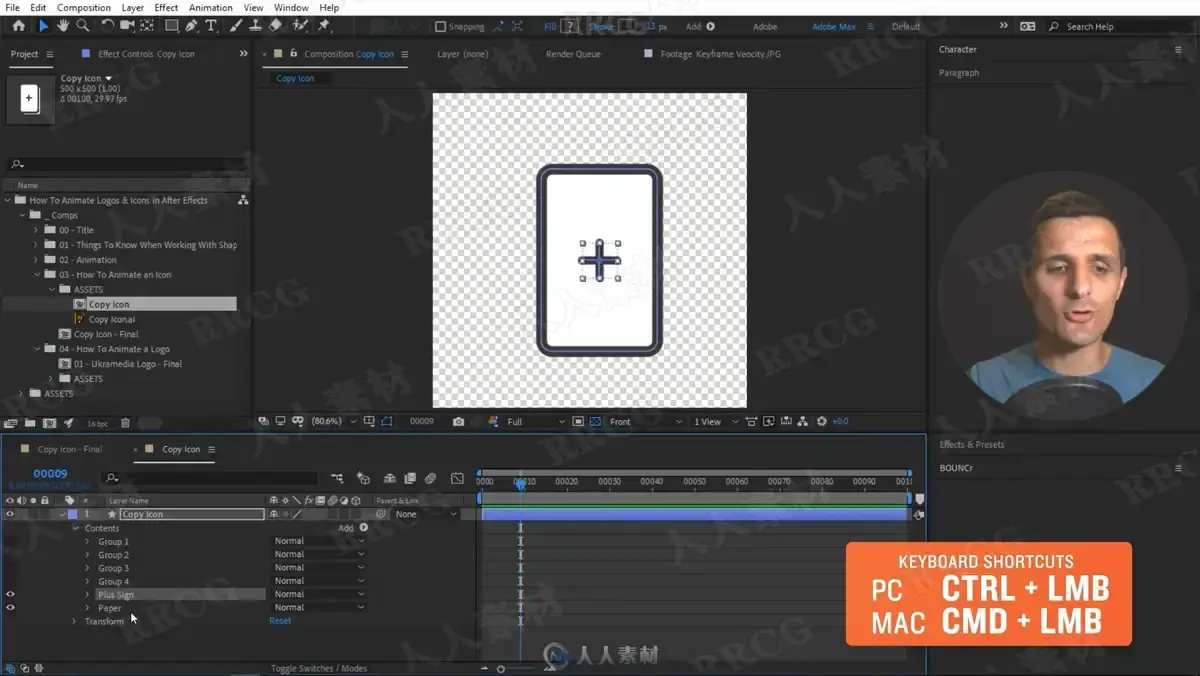
Task: Open the Sync Settings icon near search
Action: point(1027,26)
